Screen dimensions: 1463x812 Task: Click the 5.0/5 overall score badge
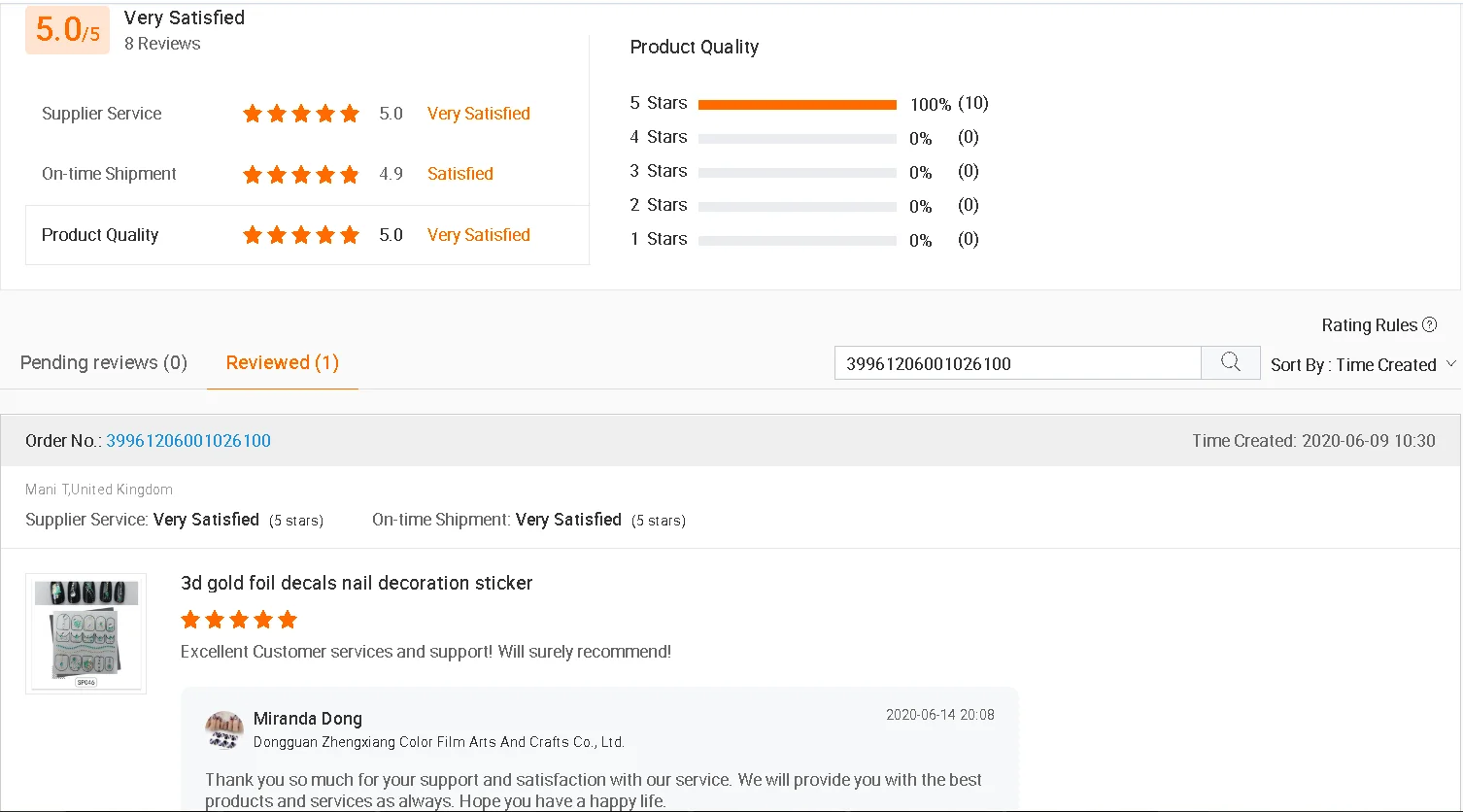tap(68, 29)
